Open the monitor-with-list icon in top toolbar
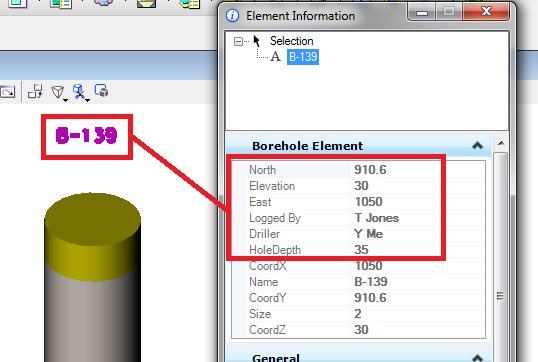The image size is (538, 362). coord(60,4)
